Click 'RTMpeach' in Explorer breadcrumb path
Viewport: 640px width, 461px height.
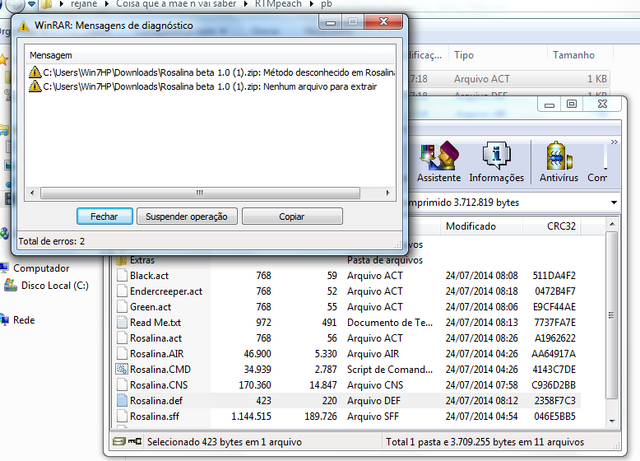(278, 4)
